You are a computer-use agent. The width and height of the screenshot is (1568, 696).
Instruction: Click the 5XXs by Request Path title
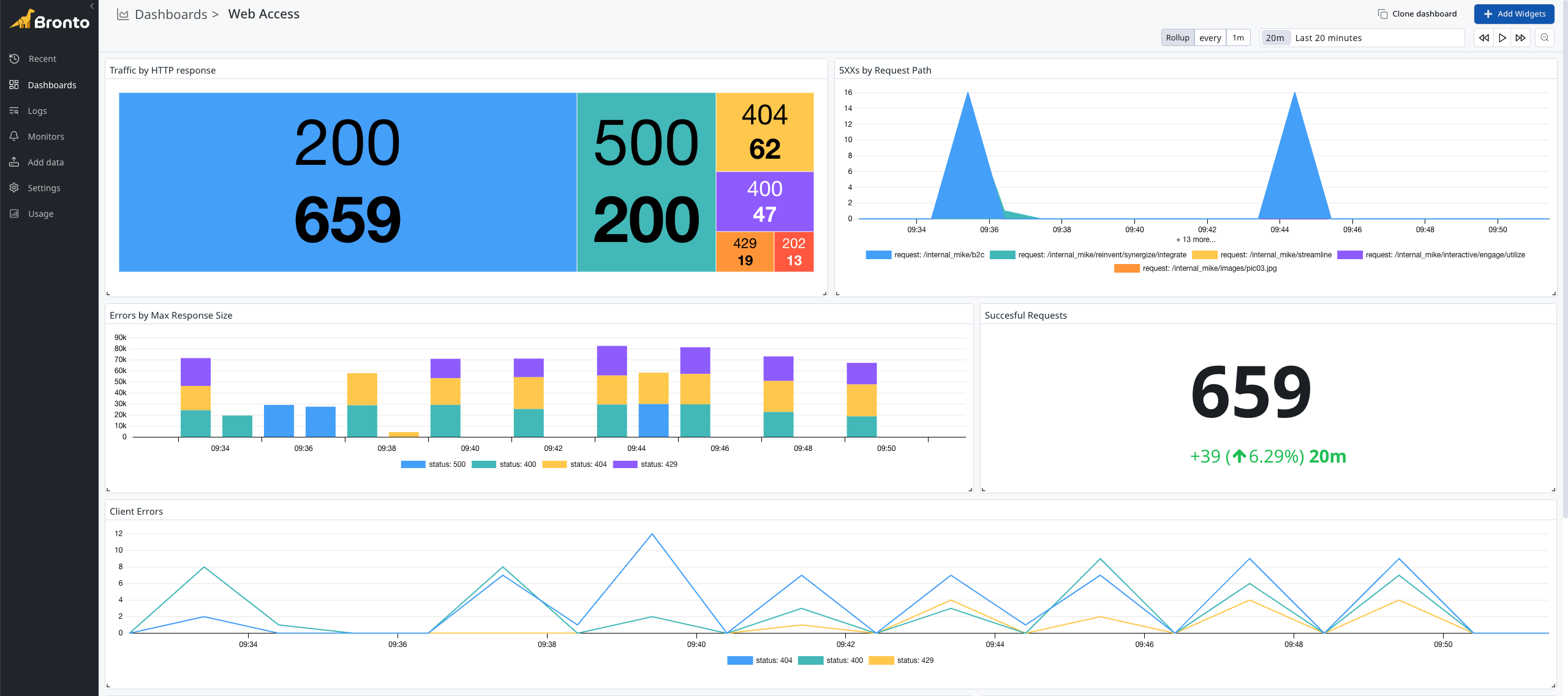[x=885, y=70]
